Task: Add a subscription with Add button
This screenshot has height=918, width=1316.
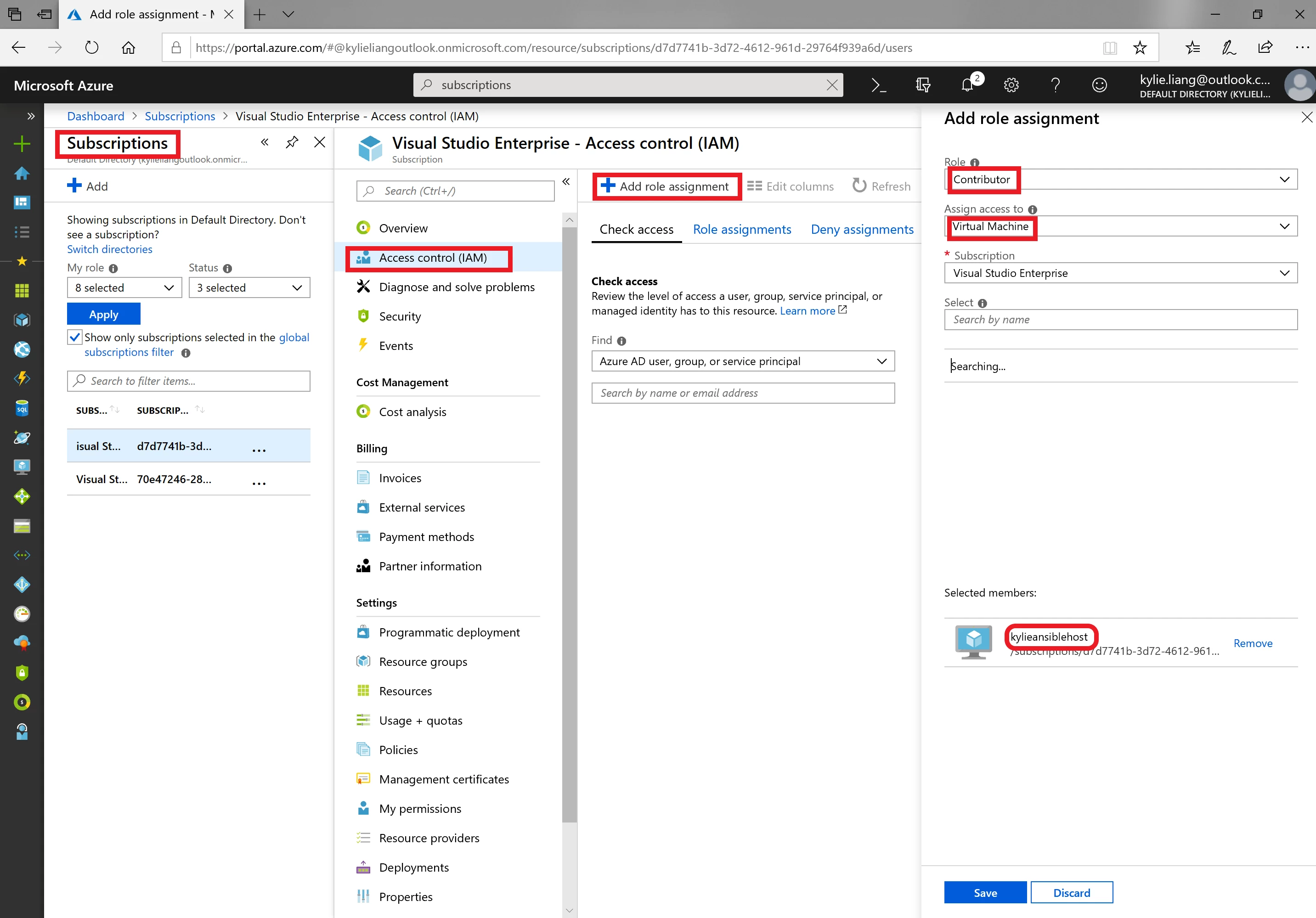Action: tap(88, 186)
